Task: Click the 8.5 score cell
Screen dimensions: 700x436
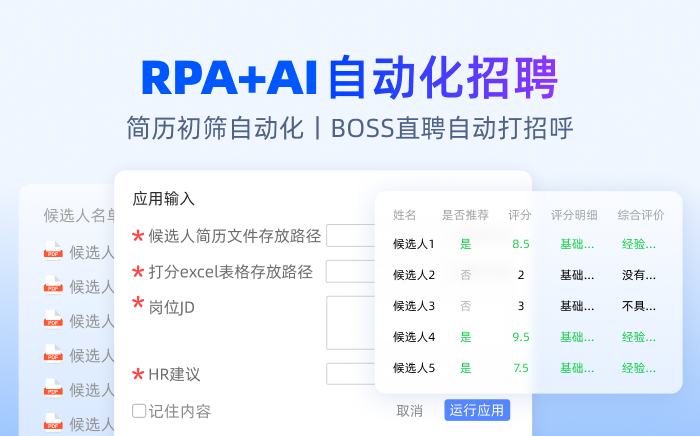Action: click(x=521, y=244)
